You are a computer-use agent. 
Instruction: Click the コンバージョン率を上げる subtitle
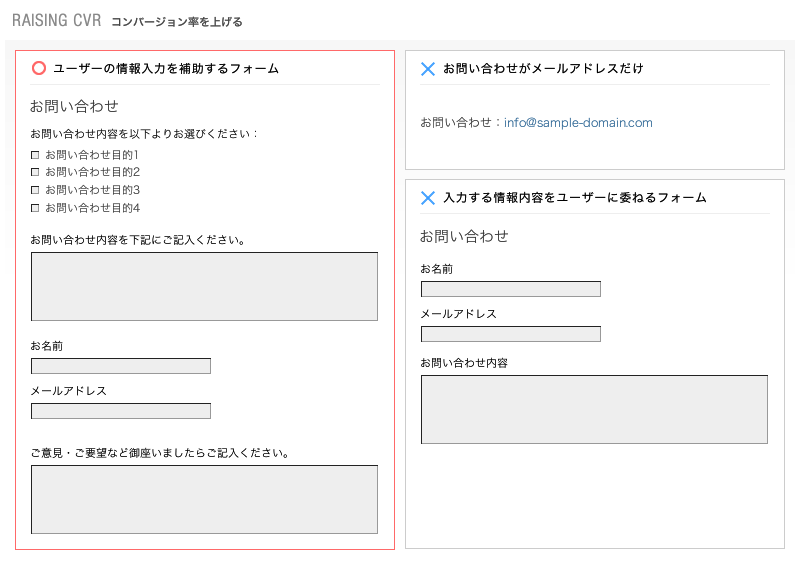177,22
